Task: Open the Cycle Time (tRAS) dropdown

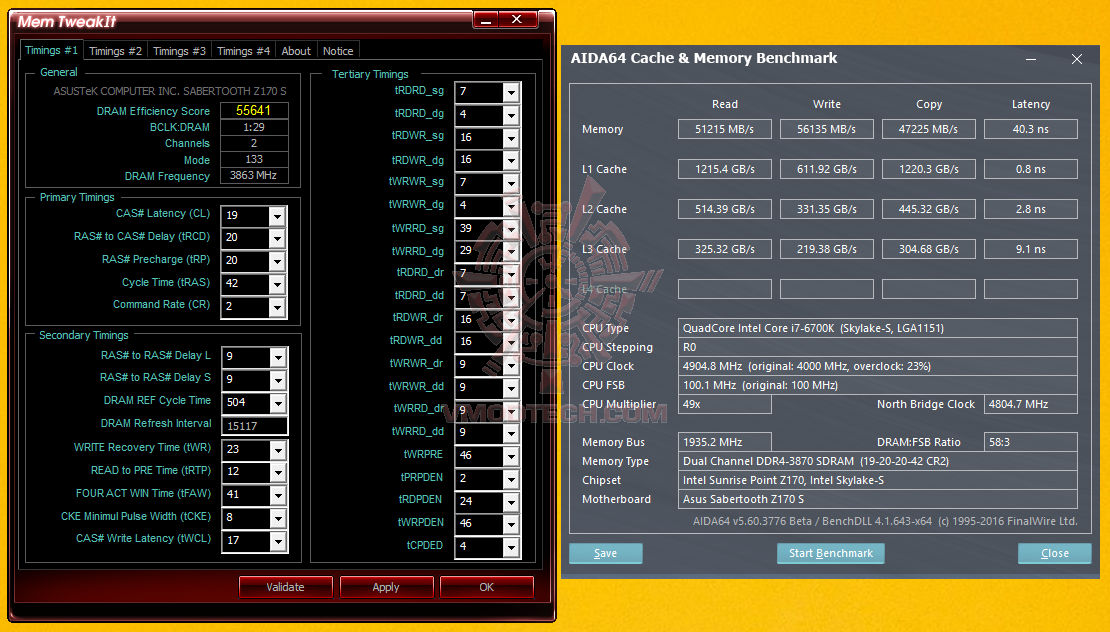Action: tap(278, 285)
